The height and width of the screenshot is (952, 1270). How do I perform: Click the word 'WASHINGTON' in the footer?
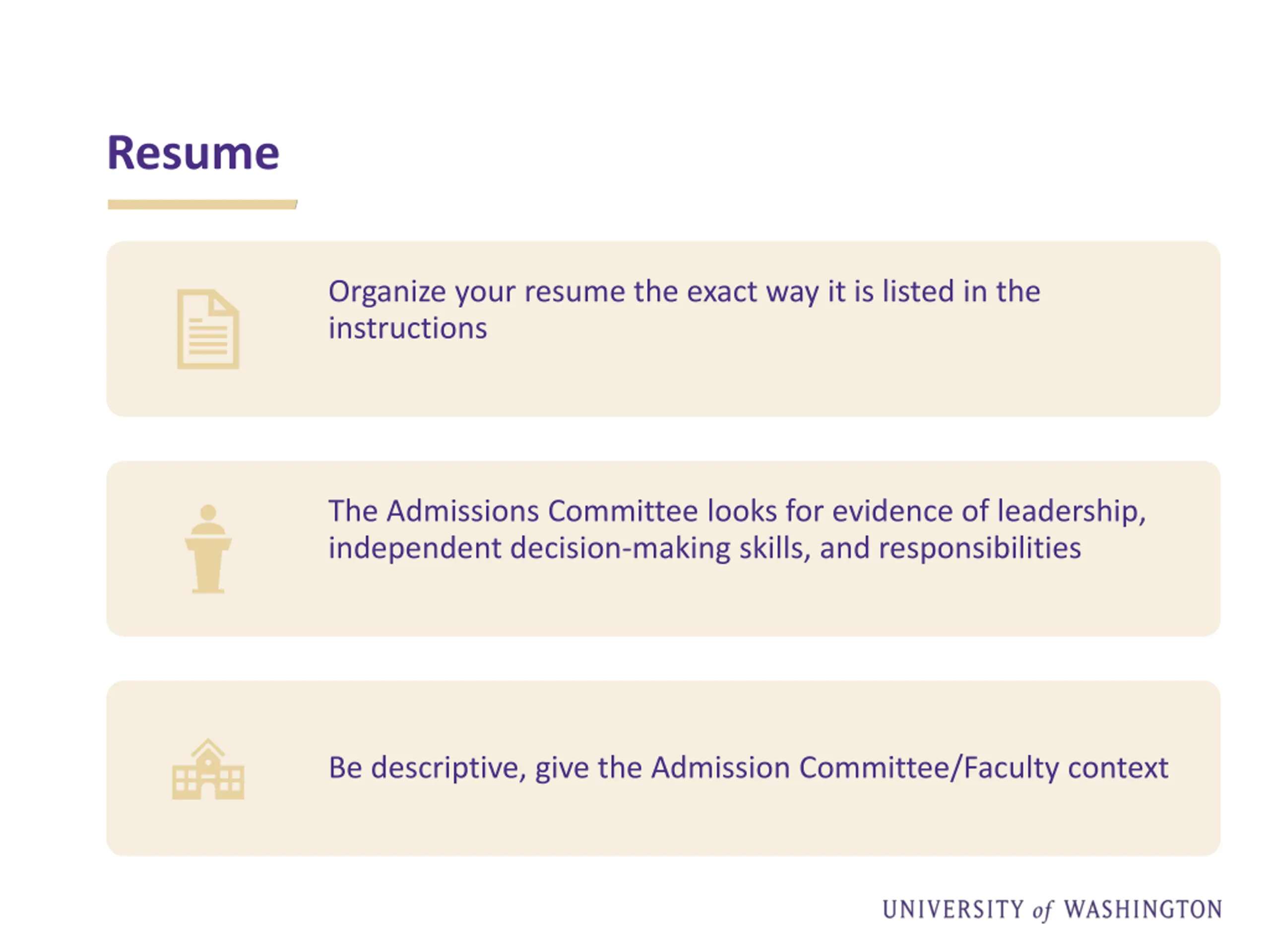click(x=1143, y=909)
